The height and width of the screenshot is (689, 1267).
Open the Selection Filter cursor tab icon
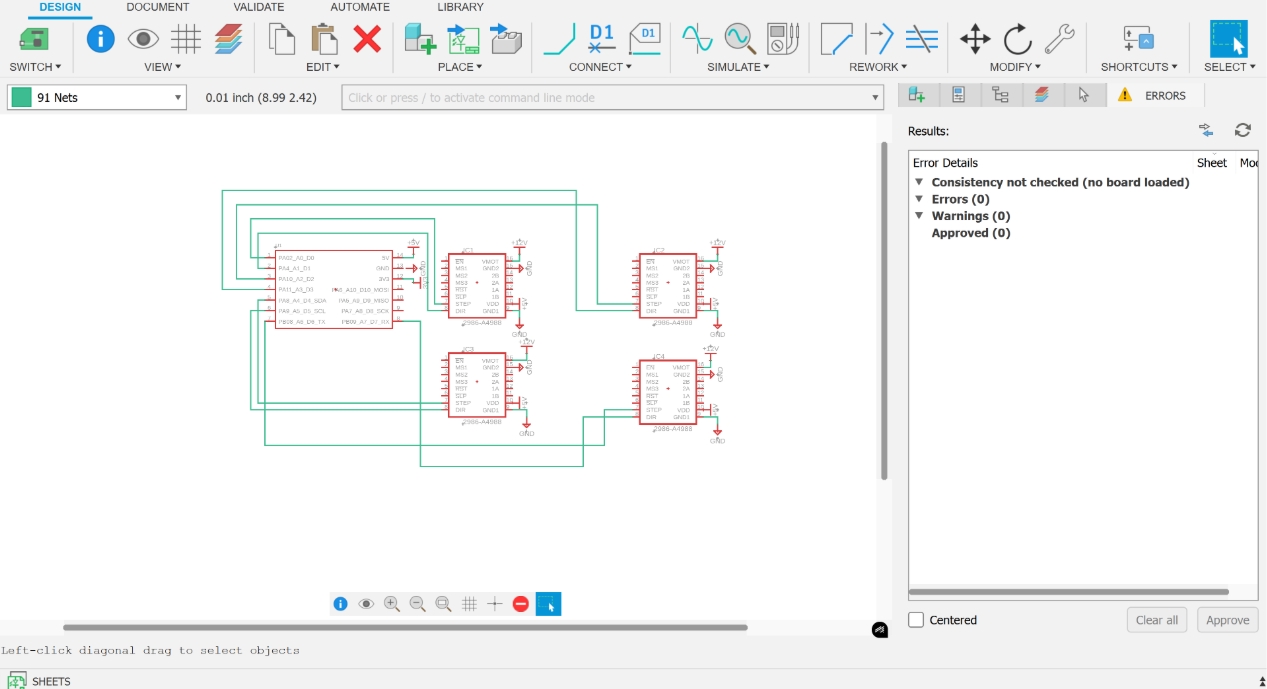coord(1084,95)
